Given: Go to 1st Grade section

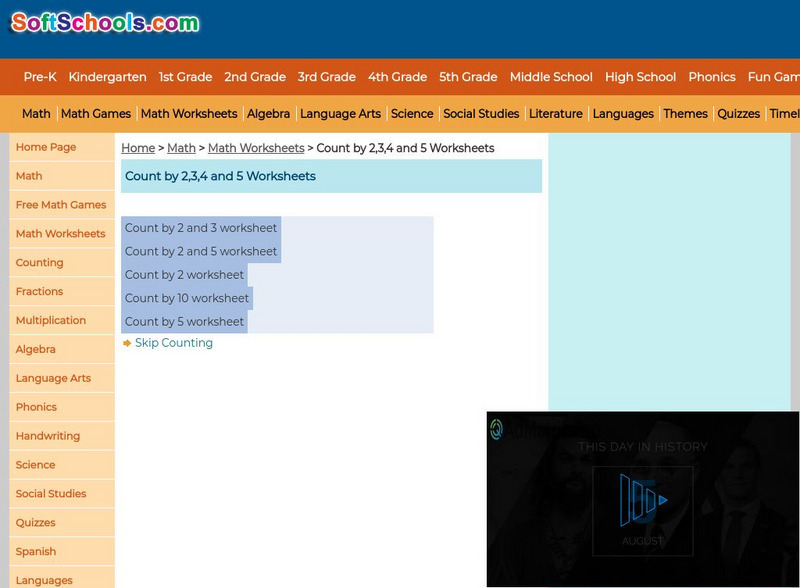Looking at the screenshot, I should 185,77.
